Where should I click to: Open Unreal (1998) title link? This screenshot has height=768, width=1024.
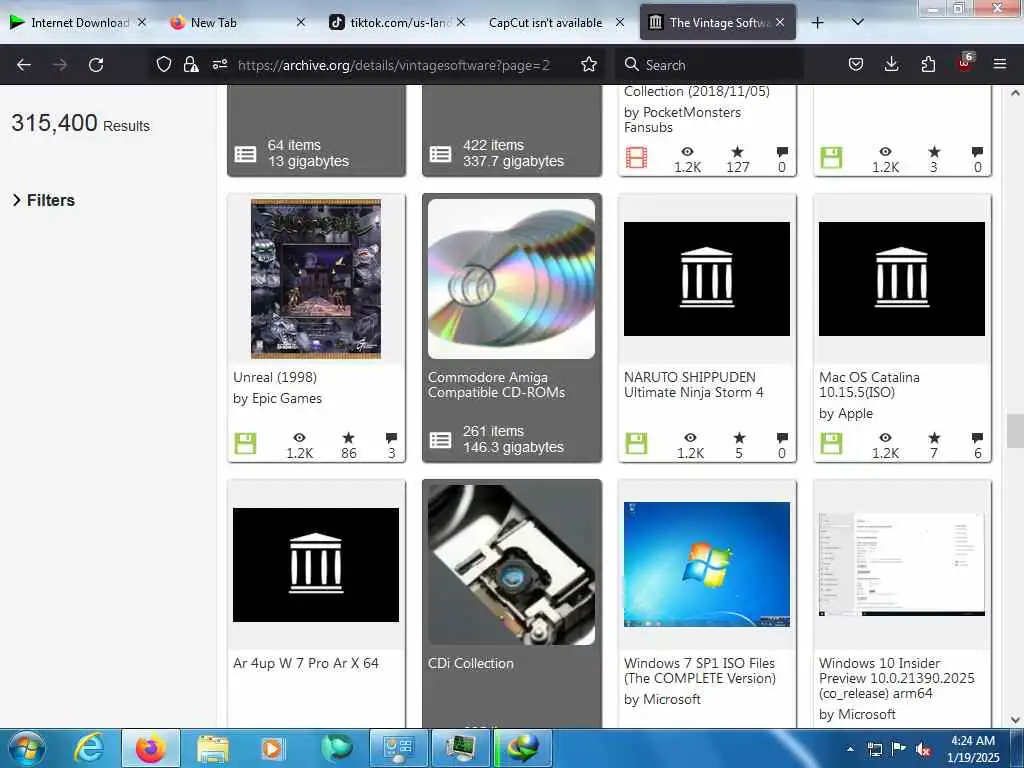click(275, 377)
